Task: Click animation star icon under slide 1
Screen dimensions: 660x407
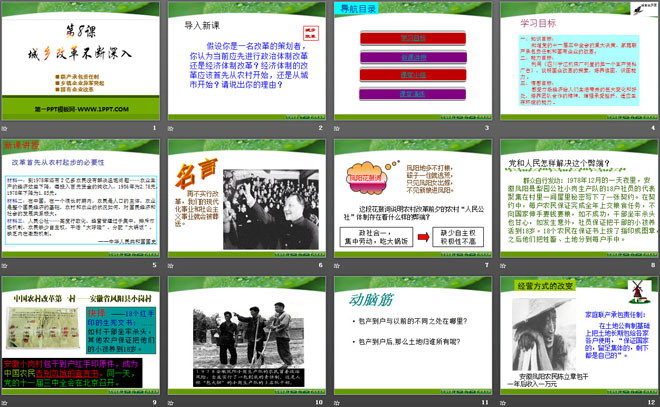Action: click(5, 128)
